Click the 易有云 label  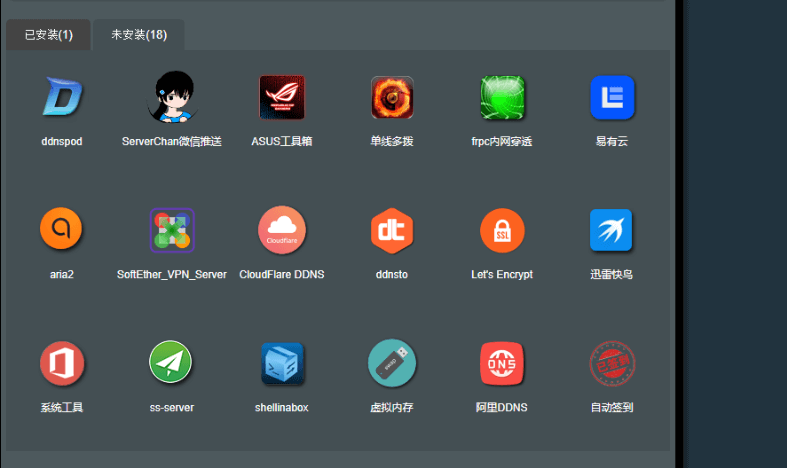coord(612,141)
